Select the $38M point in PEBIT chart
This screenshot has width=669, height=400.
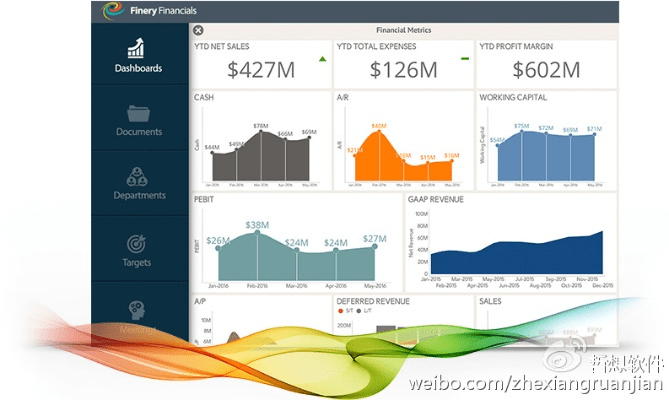click(x=256, y=232)
